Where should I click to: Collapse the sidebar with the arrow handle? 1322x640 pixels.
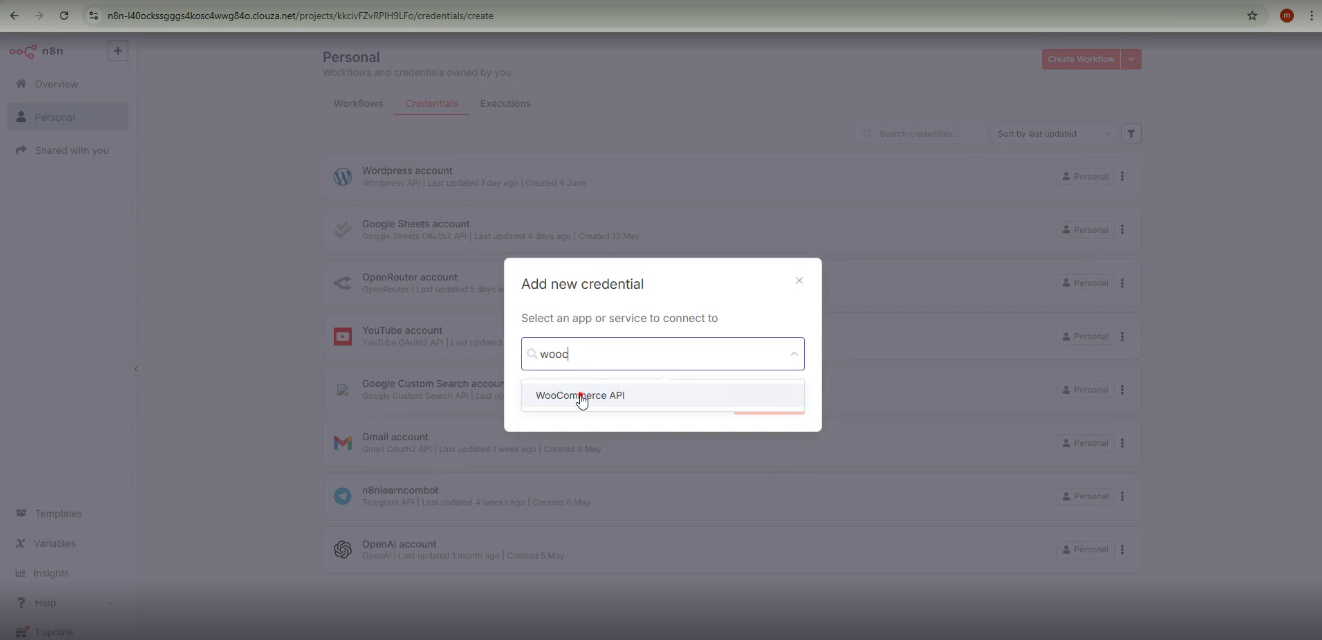(x=136, y=369)
